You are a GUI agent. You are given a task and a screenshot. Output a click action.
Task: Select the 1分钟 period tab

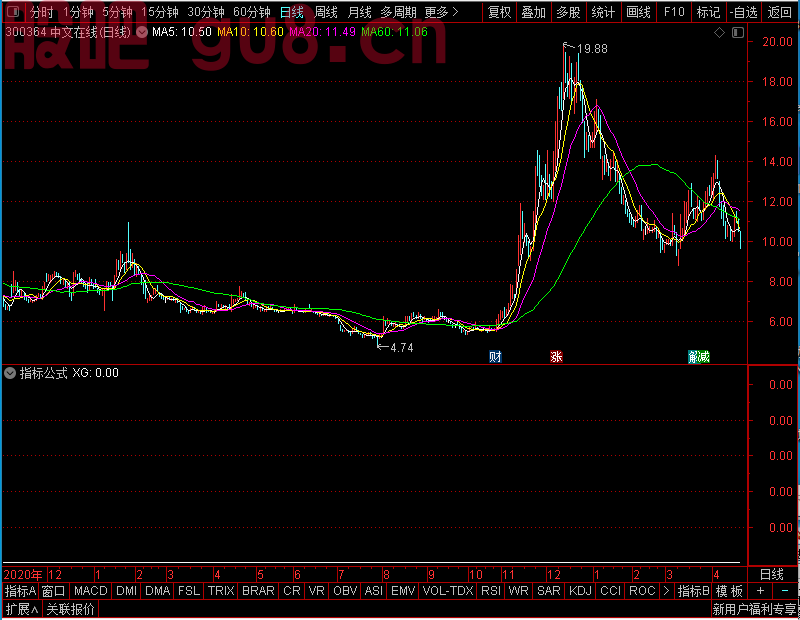click(x=78, y=12)
